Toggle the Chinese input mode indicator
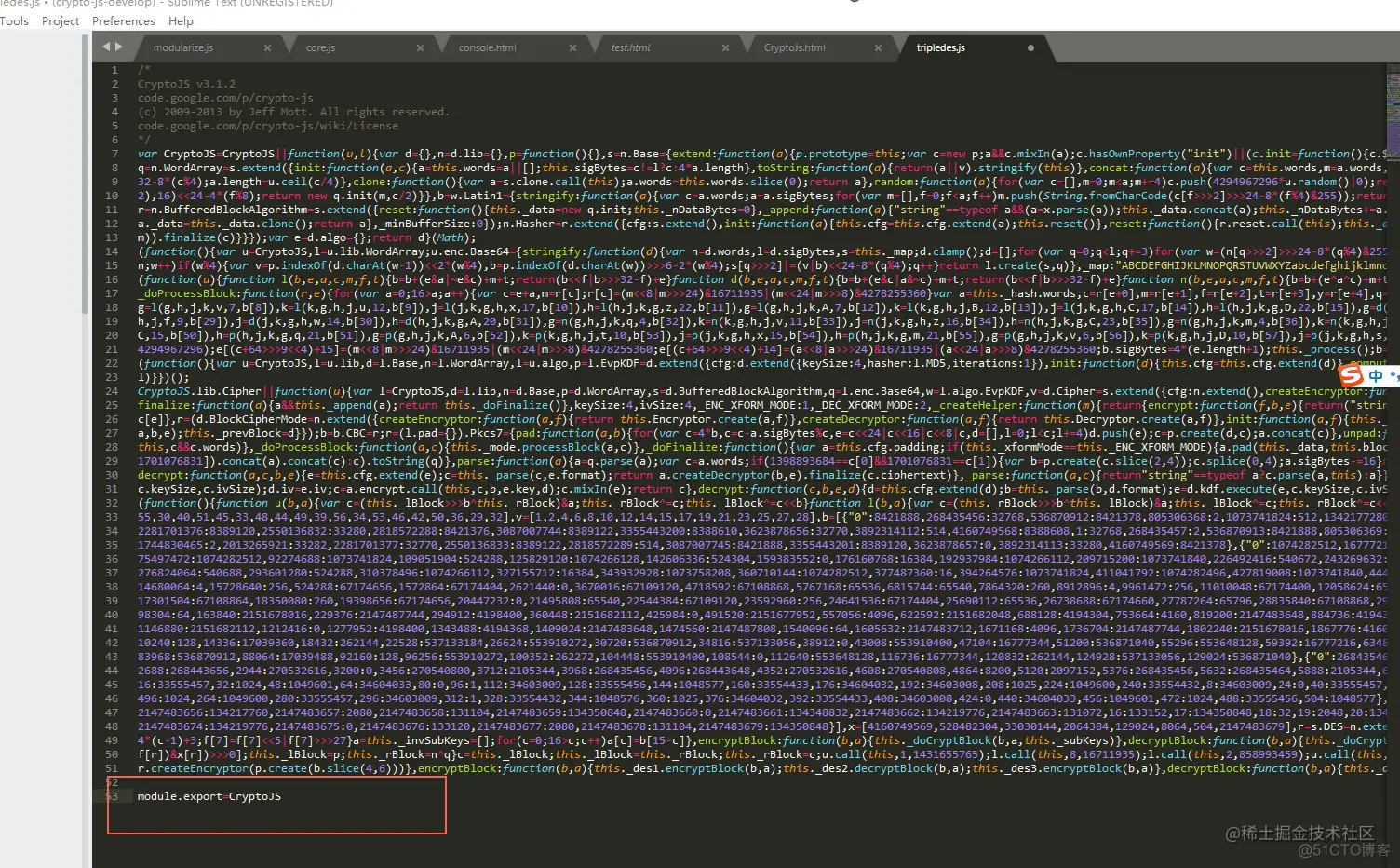 pos(1376,376)
